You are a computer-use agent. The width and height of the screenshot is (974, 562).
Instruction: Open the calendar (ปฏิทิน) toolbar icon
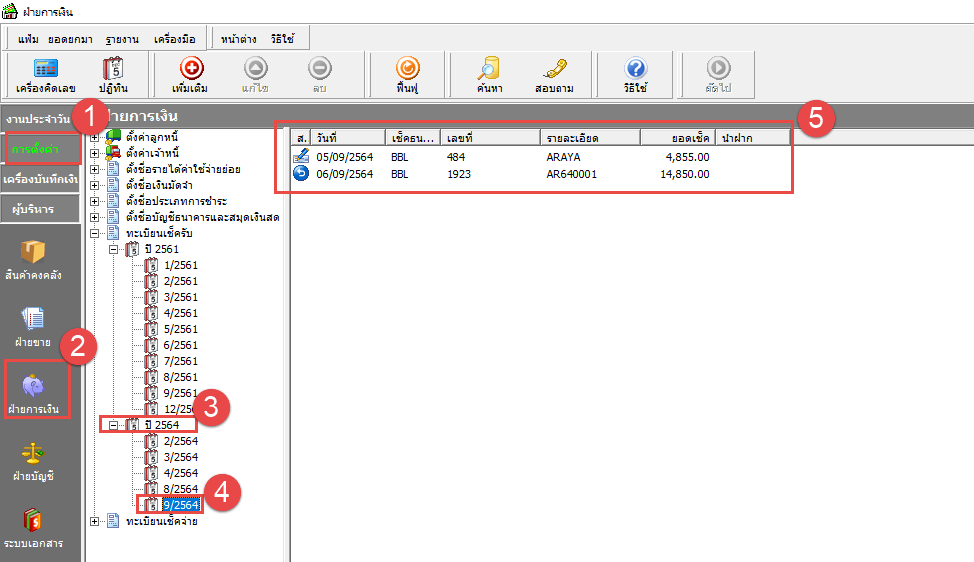(x=113, y=75)
